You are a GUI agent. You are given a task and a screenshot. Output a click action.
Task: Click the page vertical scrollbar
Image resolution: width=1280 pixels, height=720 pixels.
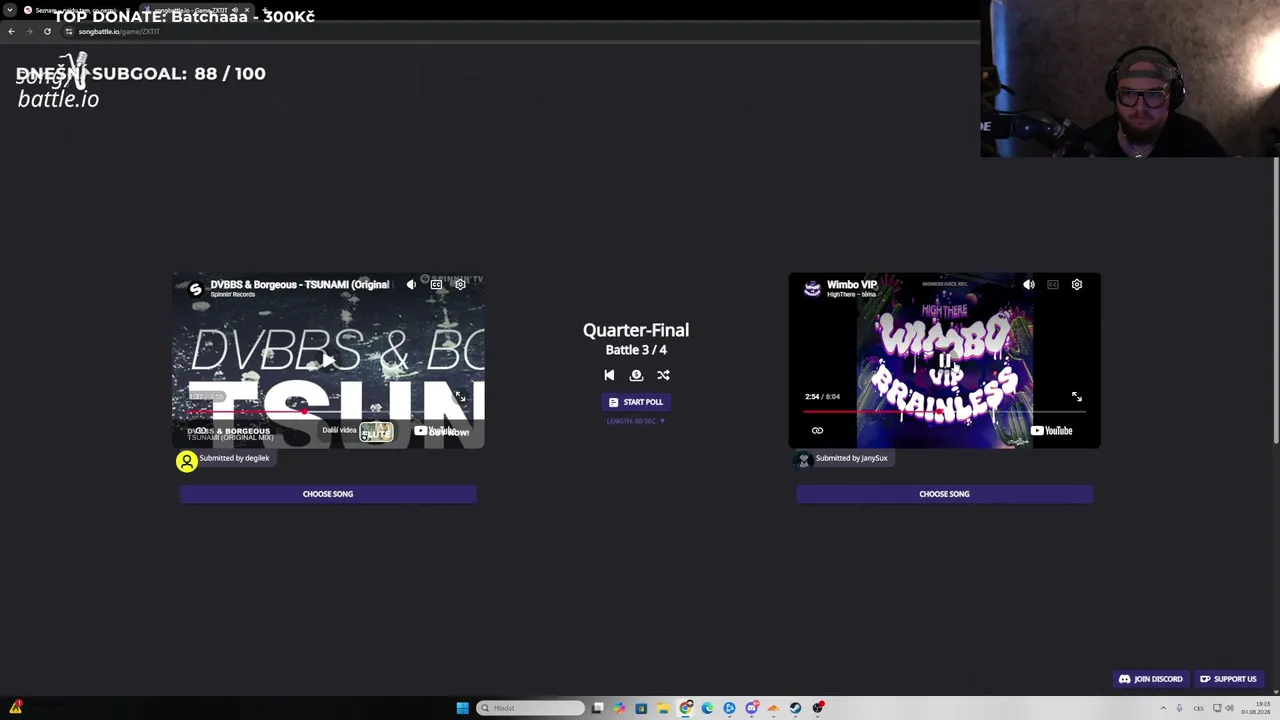[x=1276, y=300]
